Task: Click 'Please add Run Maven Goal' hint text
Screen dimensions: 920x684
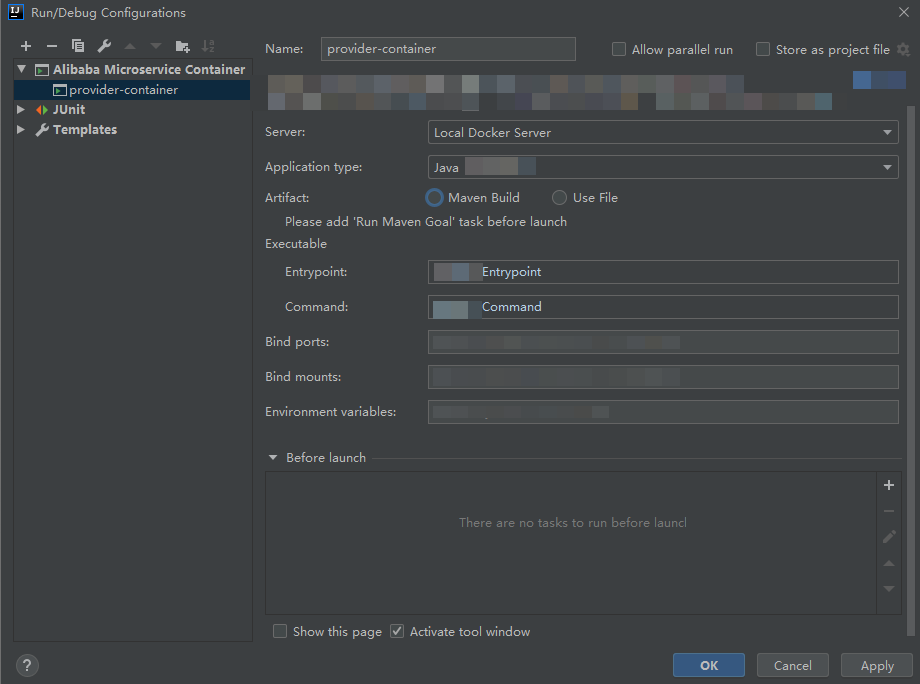Action: [426, 222]
